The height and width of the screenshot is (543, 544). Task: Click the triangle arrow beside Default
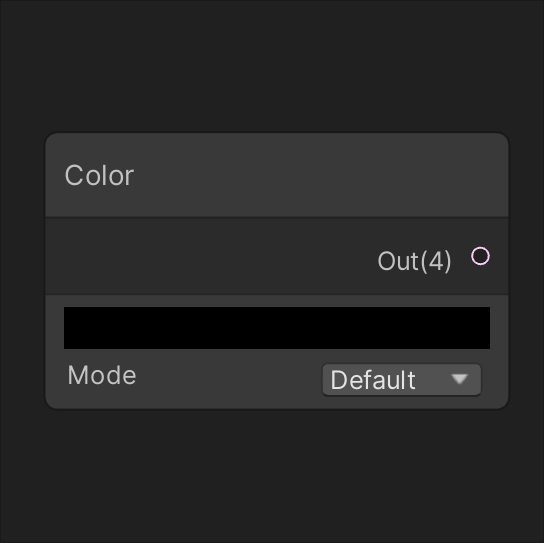pos(460,379)
